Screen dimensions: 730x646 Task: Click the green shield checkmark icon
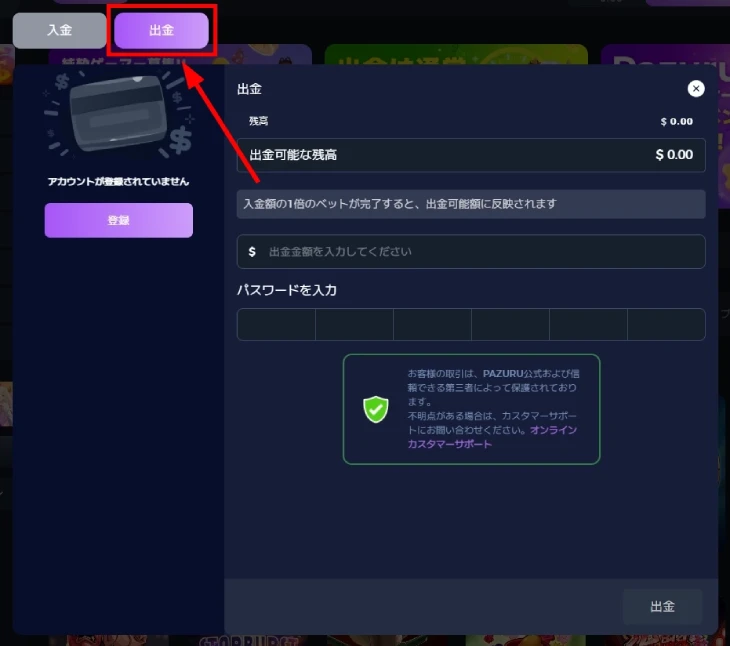(376, 409)
